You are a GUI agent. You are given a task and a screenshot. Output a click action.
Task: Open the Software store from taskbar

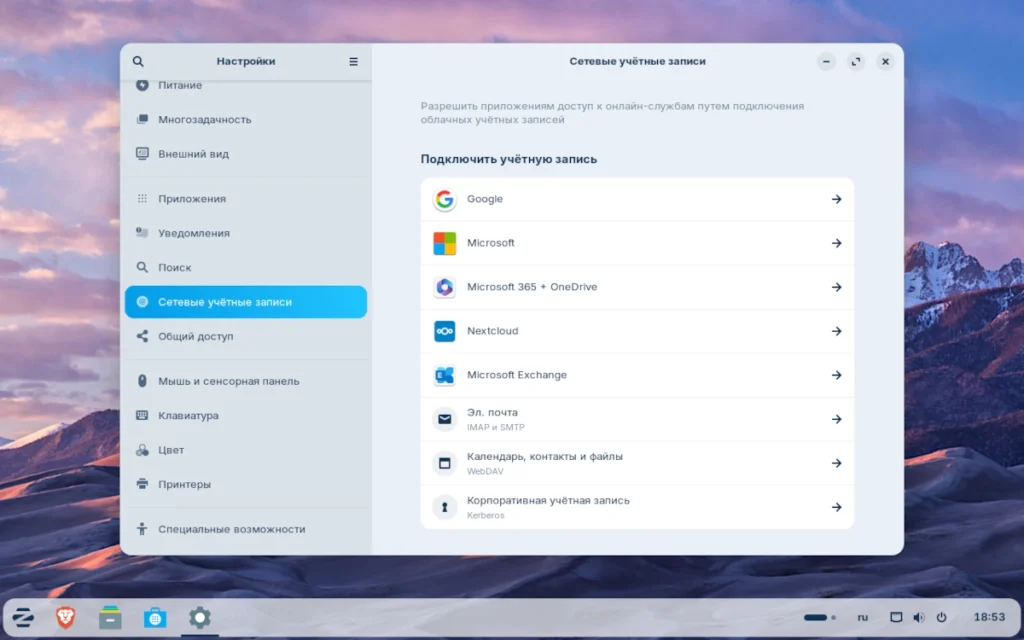[x=155, y=617]
